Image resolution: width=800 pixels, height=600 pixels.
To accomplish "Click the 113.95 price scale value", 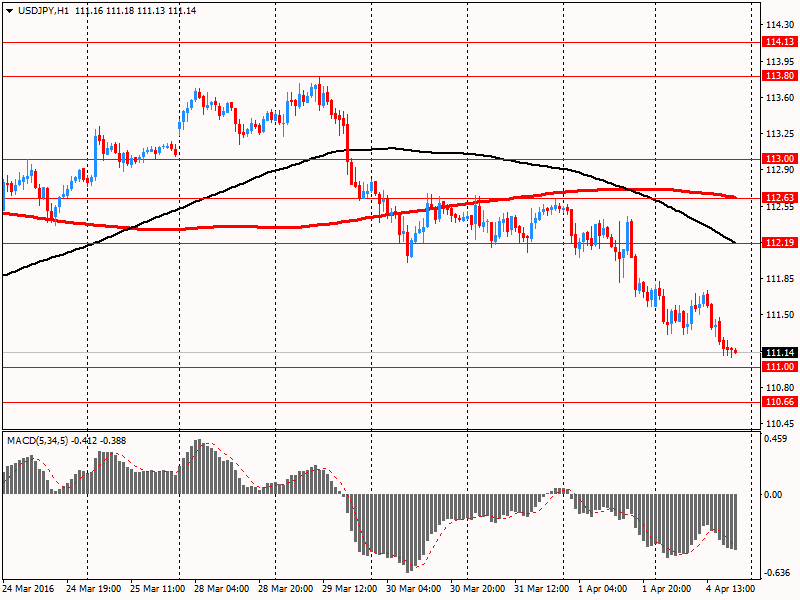I will click(x=780, y=62).
